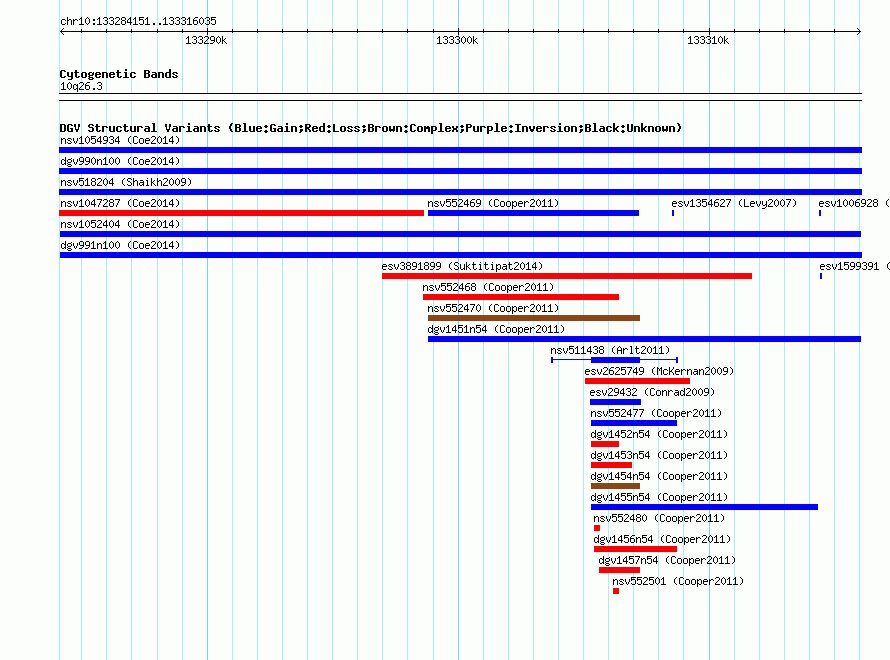Select the blue bar under dgv990n100

click(x=460, y=171)
